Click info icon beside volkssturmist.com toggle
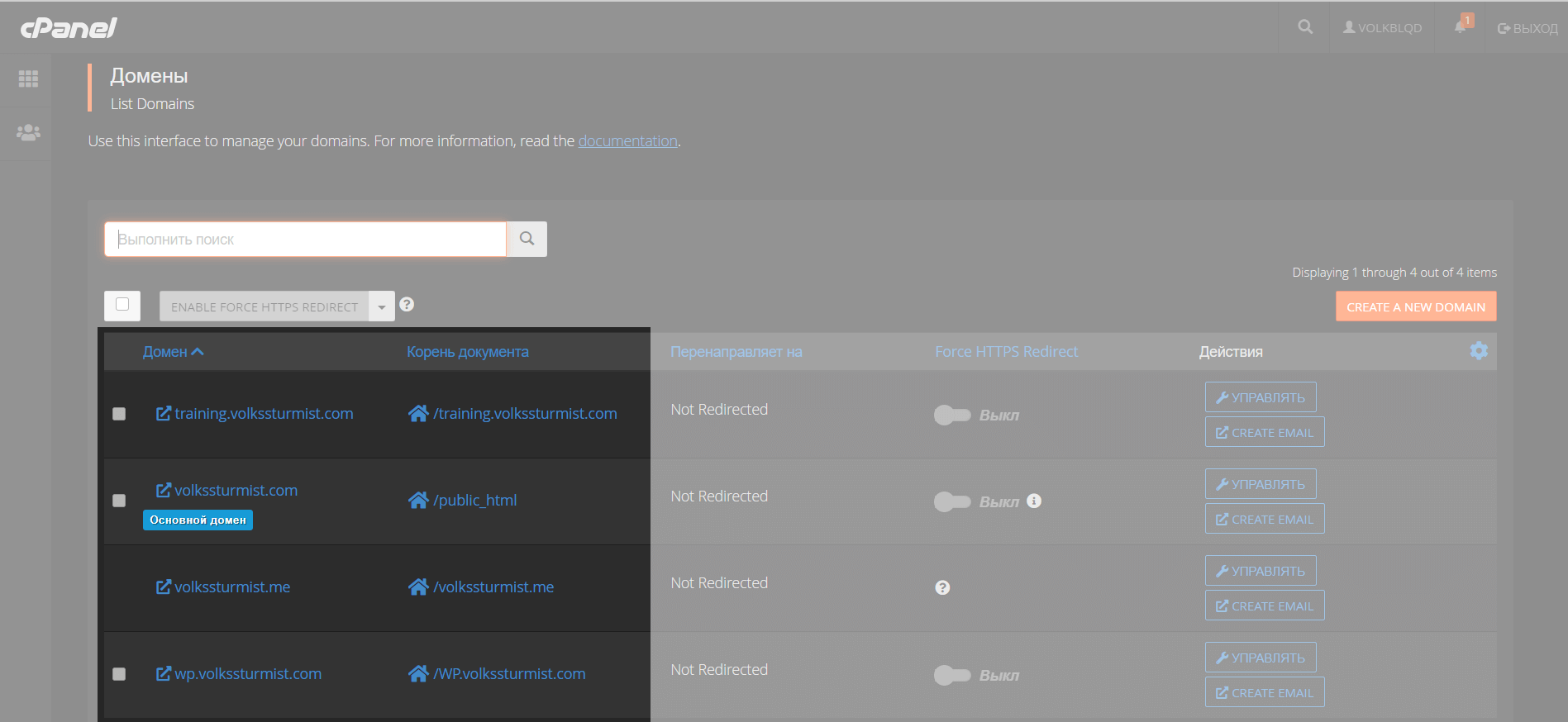The width and height of the screenshot is (1568, 722). (x=1034, y=501)
